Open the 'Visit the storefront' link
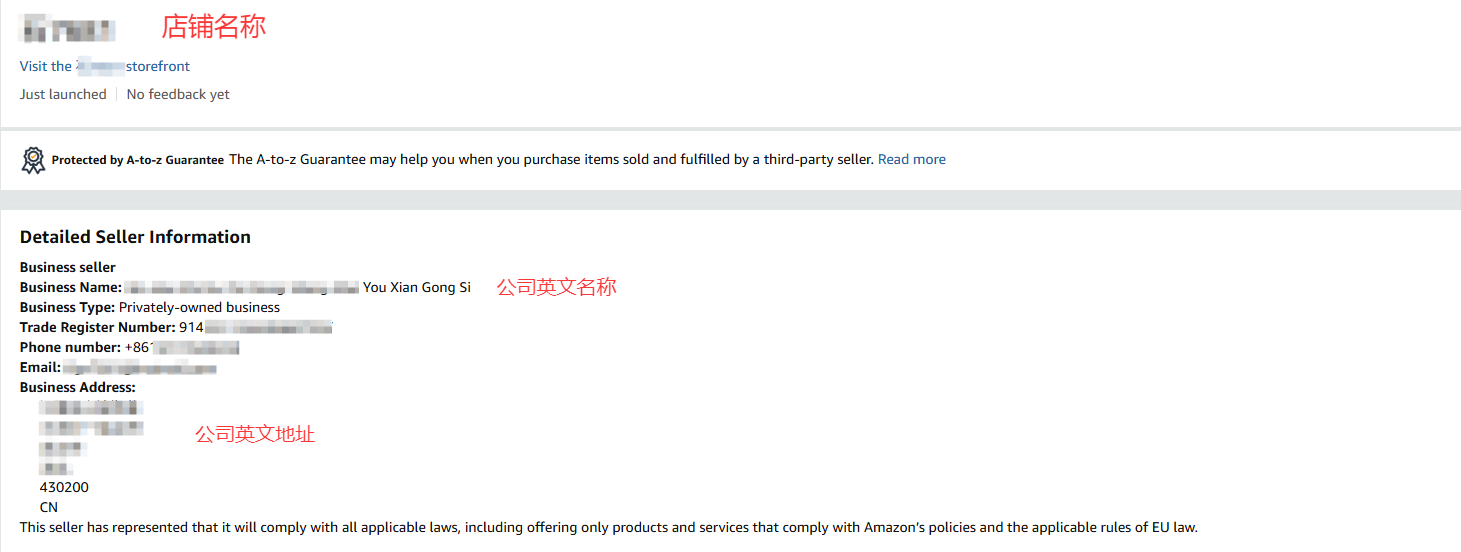1461x552 pixels. 105,66
